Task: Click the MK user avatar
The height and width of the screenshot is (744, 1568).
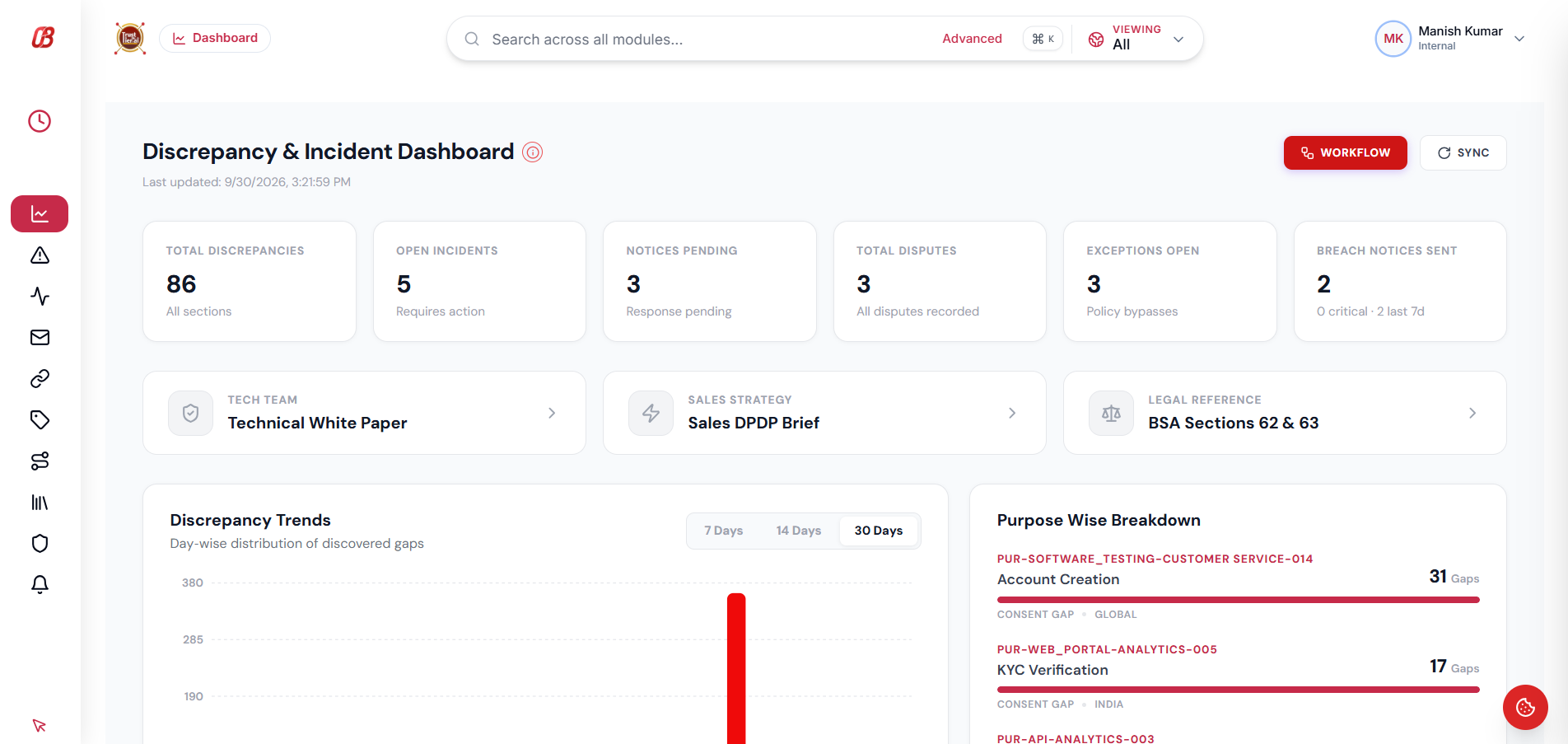Action: coord(1393,39)
